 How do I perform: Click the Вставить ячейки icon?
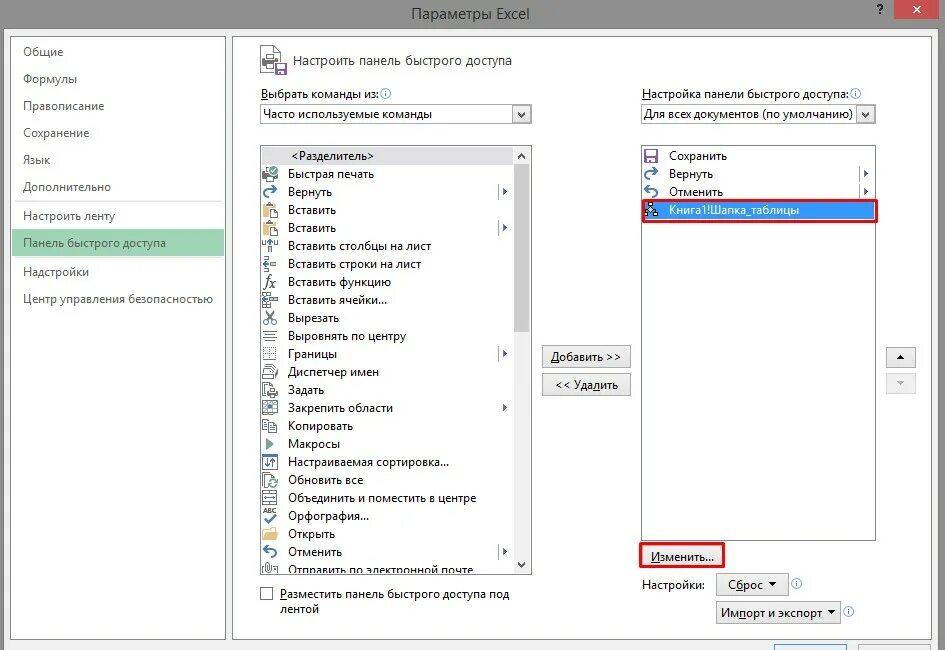[x=270, y=300]
